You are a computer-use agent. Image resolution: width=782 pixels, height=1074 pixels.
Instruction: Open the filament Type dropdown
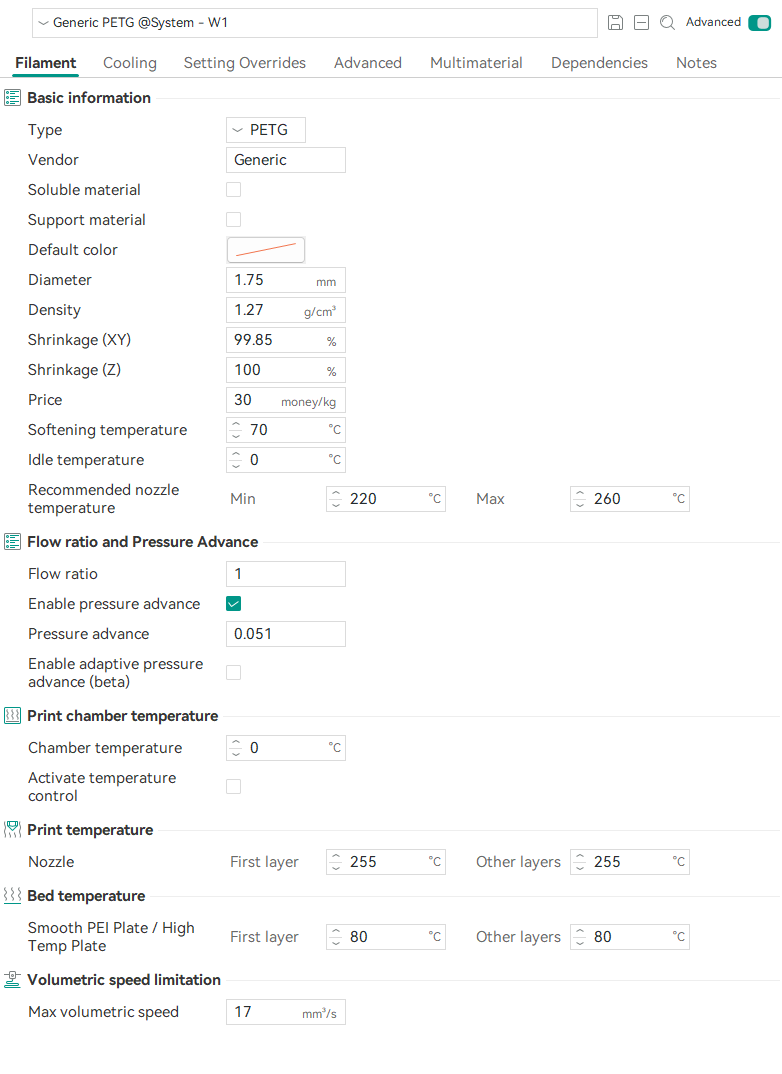click(266, 130)
